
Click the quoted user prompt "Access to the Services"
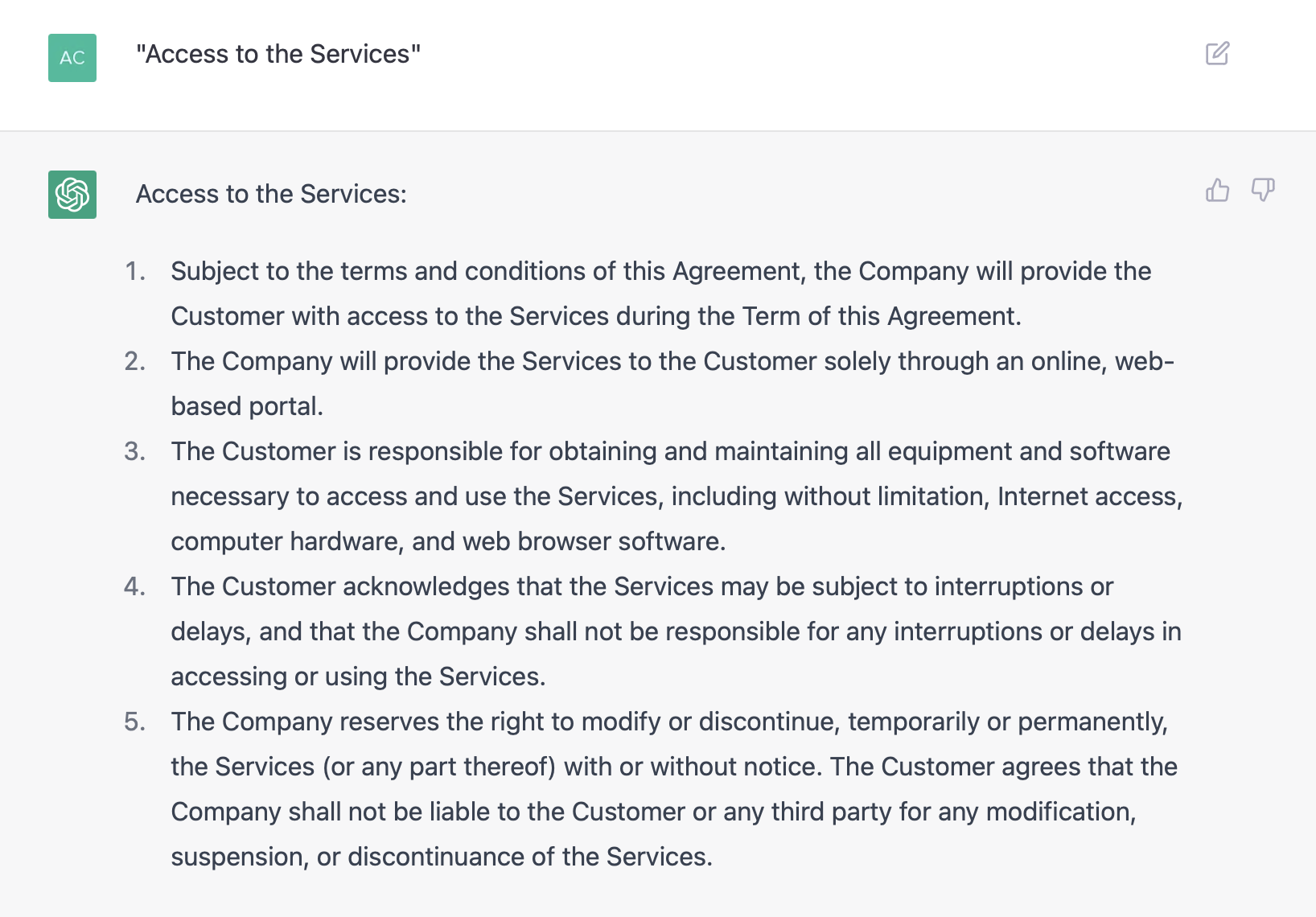[278, 54]
